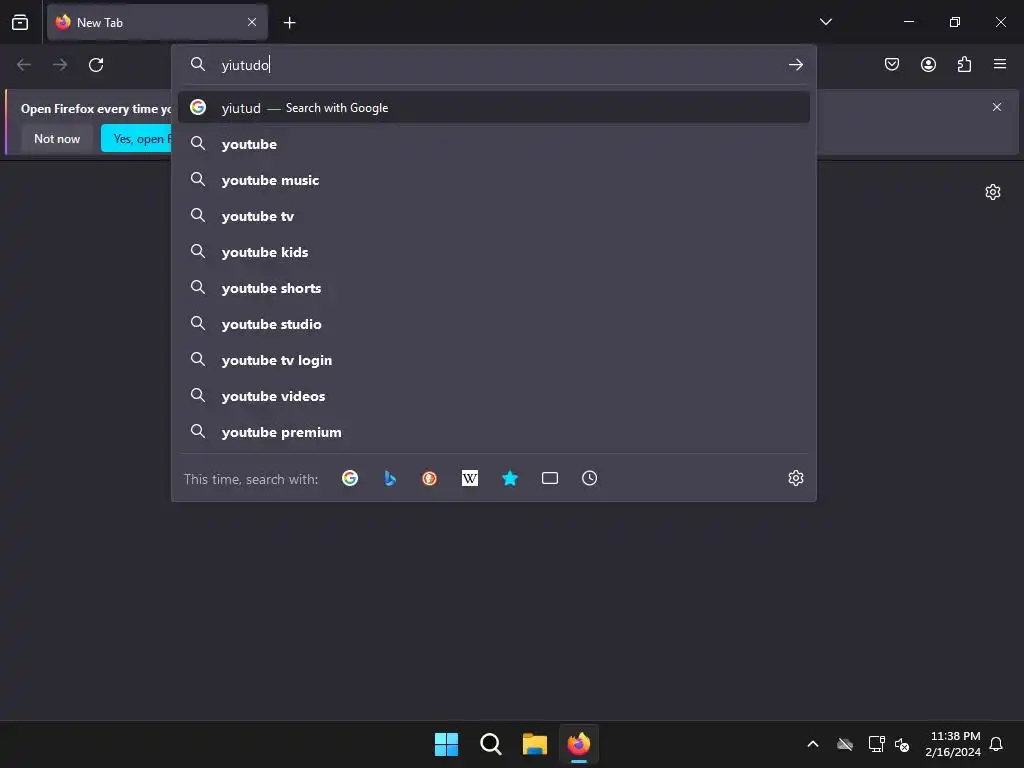
Task: Search this time with Wikipedia icon
Action: tap(470, 478)
